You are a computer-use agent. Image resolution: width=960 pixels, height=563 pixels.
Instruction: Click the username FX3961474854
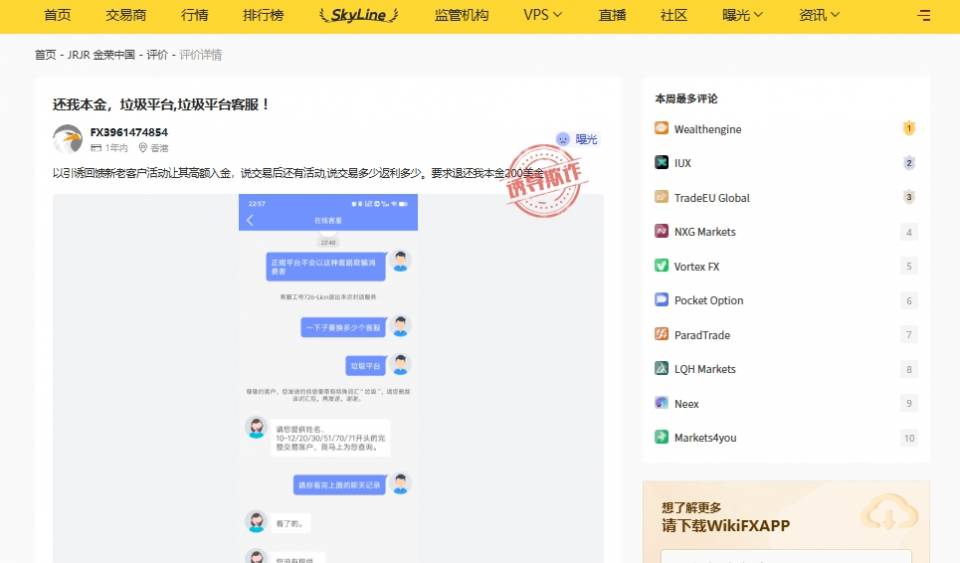129,132
